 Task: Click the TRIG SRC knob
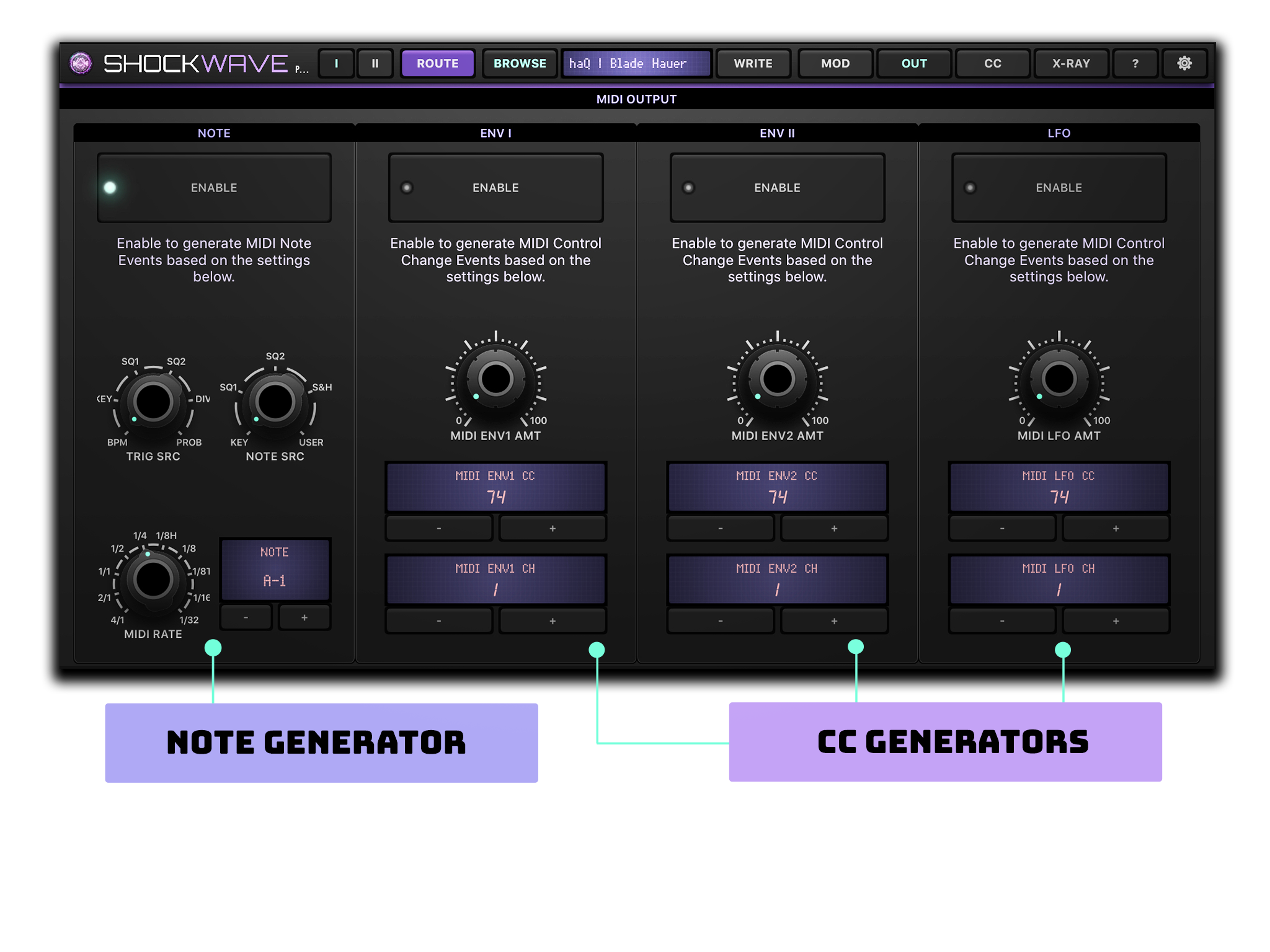pos(153,401)
